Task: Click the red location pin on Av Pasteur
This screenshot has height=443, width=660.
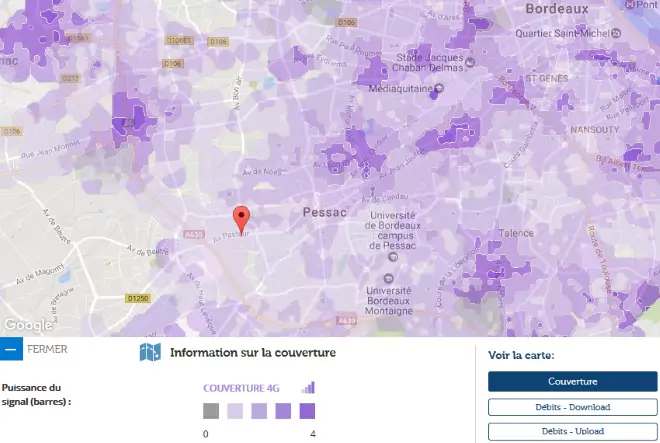Action: 241,221
